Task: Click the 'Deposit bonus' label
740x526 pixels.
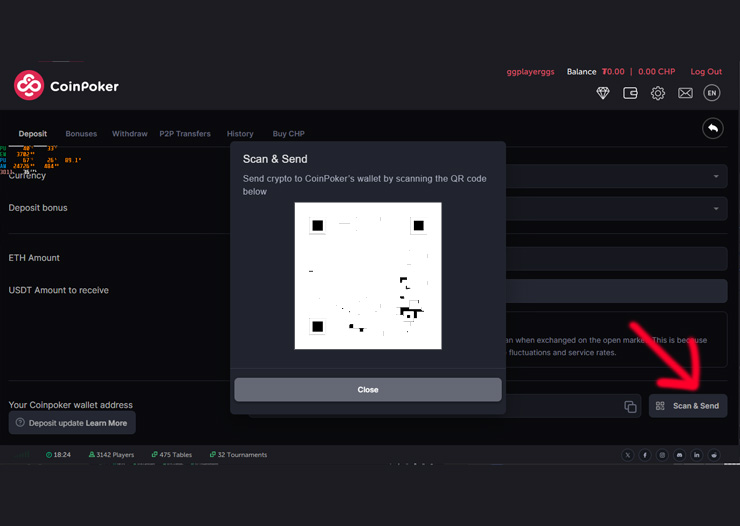Action: [x=38, y=208]
